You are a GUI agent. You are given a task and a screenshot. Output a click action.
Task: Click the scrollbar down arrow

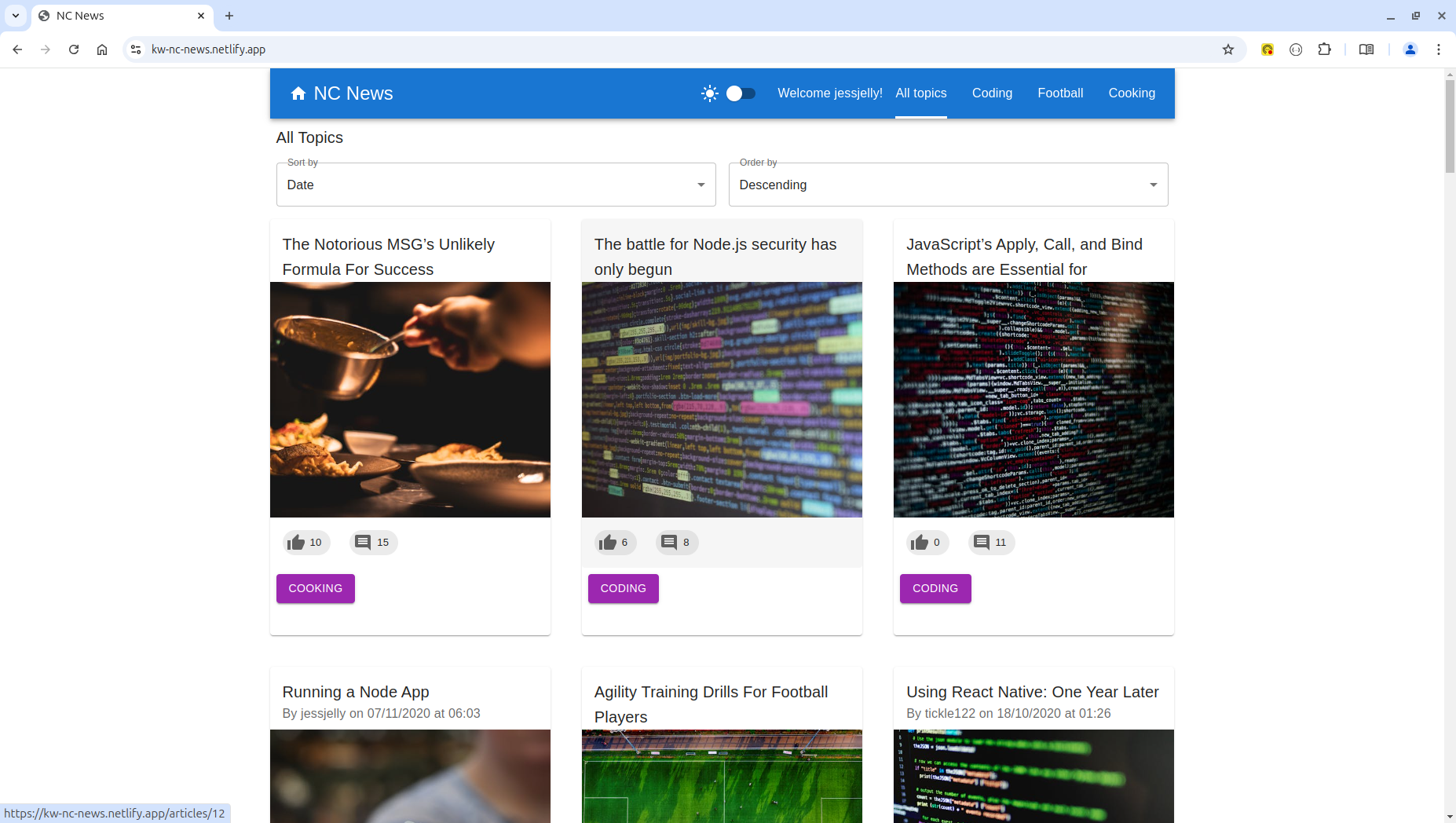tap(1450, 817)
